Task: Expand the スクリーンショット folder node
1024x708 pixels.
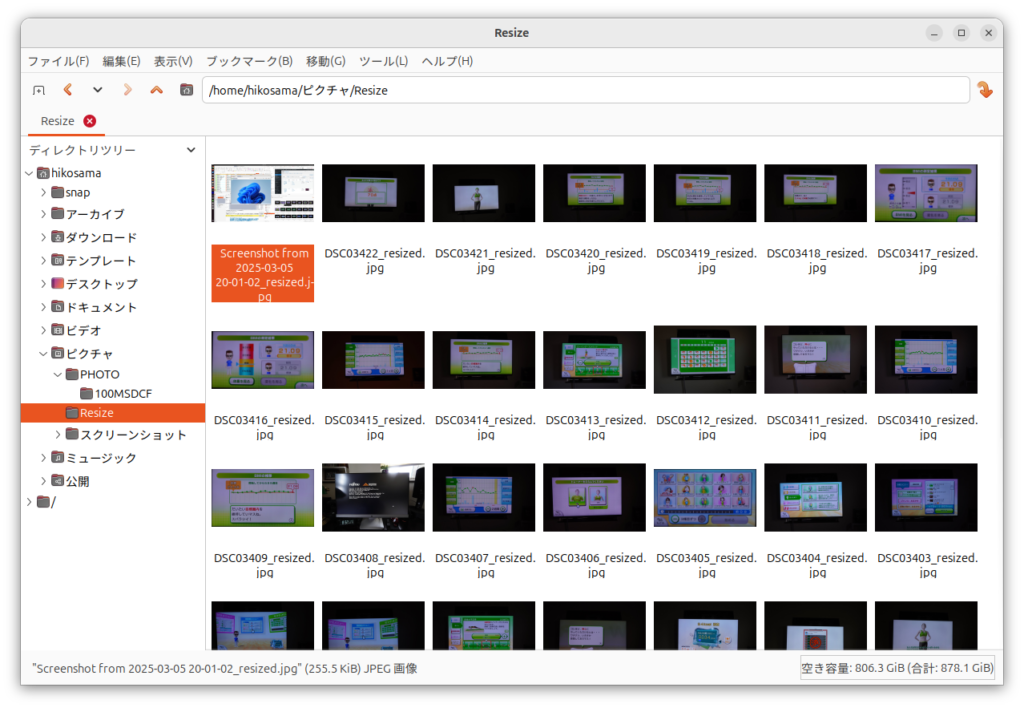Action: point(58,434)
